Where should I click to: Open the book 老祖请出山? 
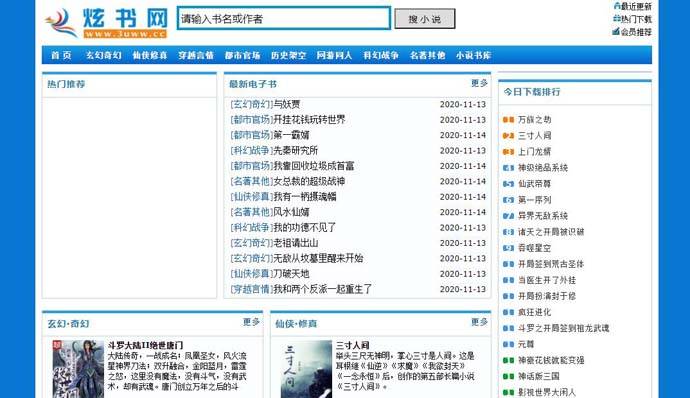click(296, 243)
